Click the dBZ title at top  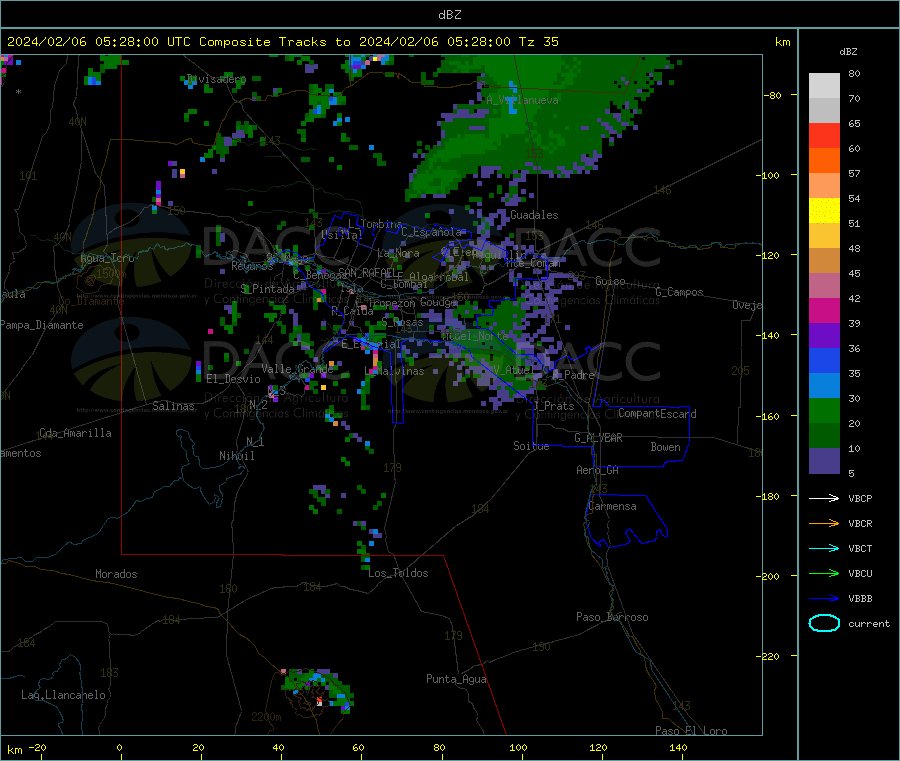(x=449, y=15)
